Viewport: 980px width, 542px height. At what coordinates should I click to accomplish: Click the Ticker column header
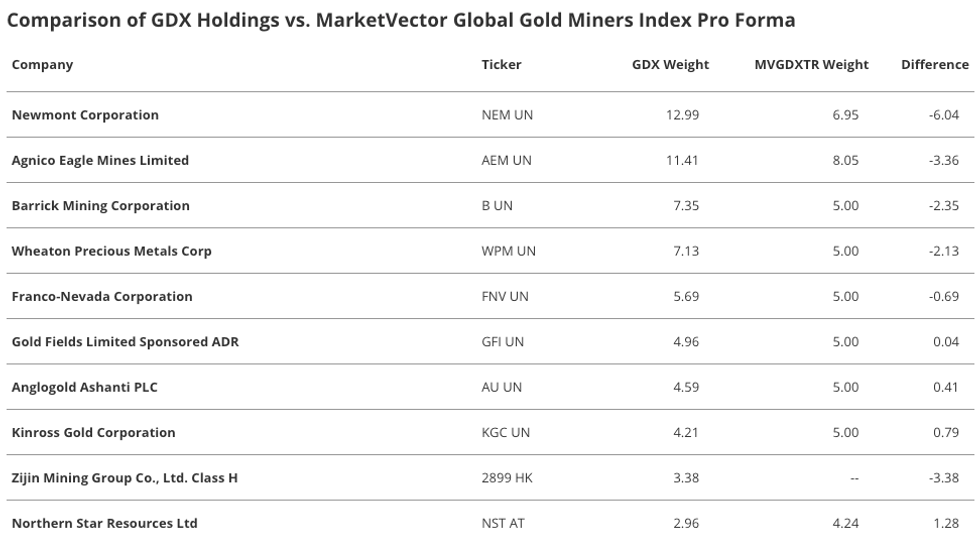click(x=501, y=65)
